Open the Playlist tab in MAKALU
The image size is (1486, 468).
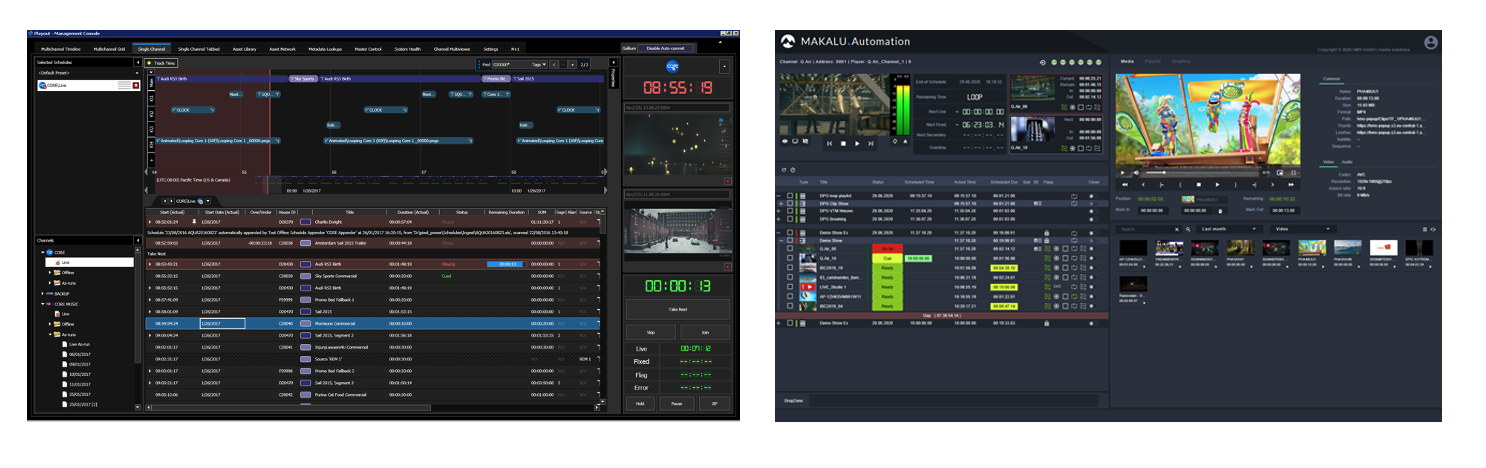(1153, 62)
